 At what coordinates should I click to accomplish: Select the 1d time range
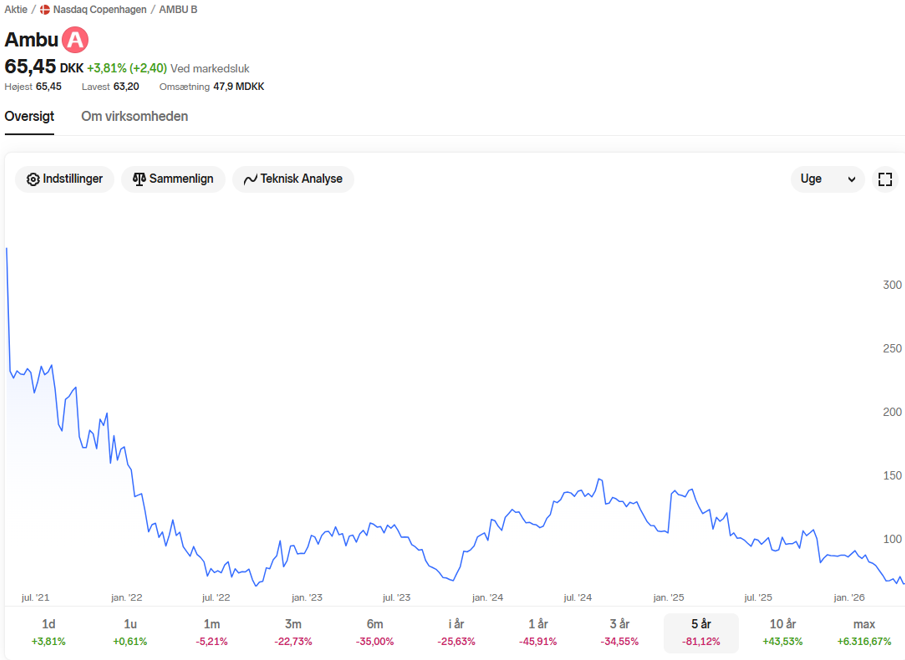click(x=48, y=633)
